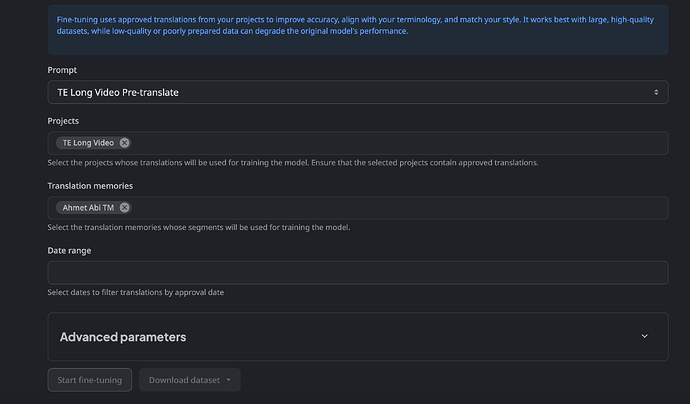Click the Prompt field label
This screenshot has height=404, width=690.
click(62, 70)
